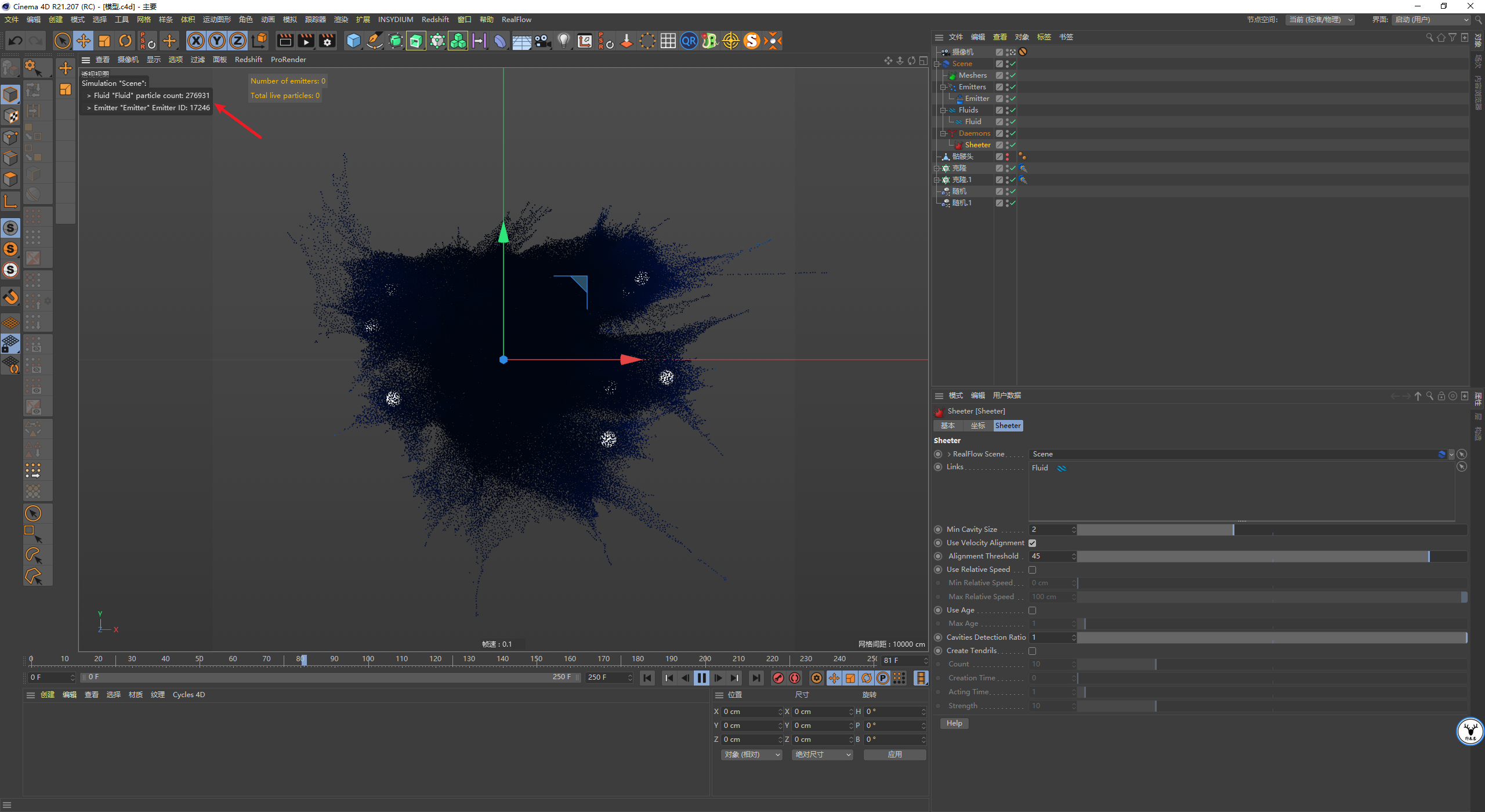The width and height of the screenshot is (1485, 812).
Task: Open the 界面 layout dropdown
Action: click(x=1431, y=20)
